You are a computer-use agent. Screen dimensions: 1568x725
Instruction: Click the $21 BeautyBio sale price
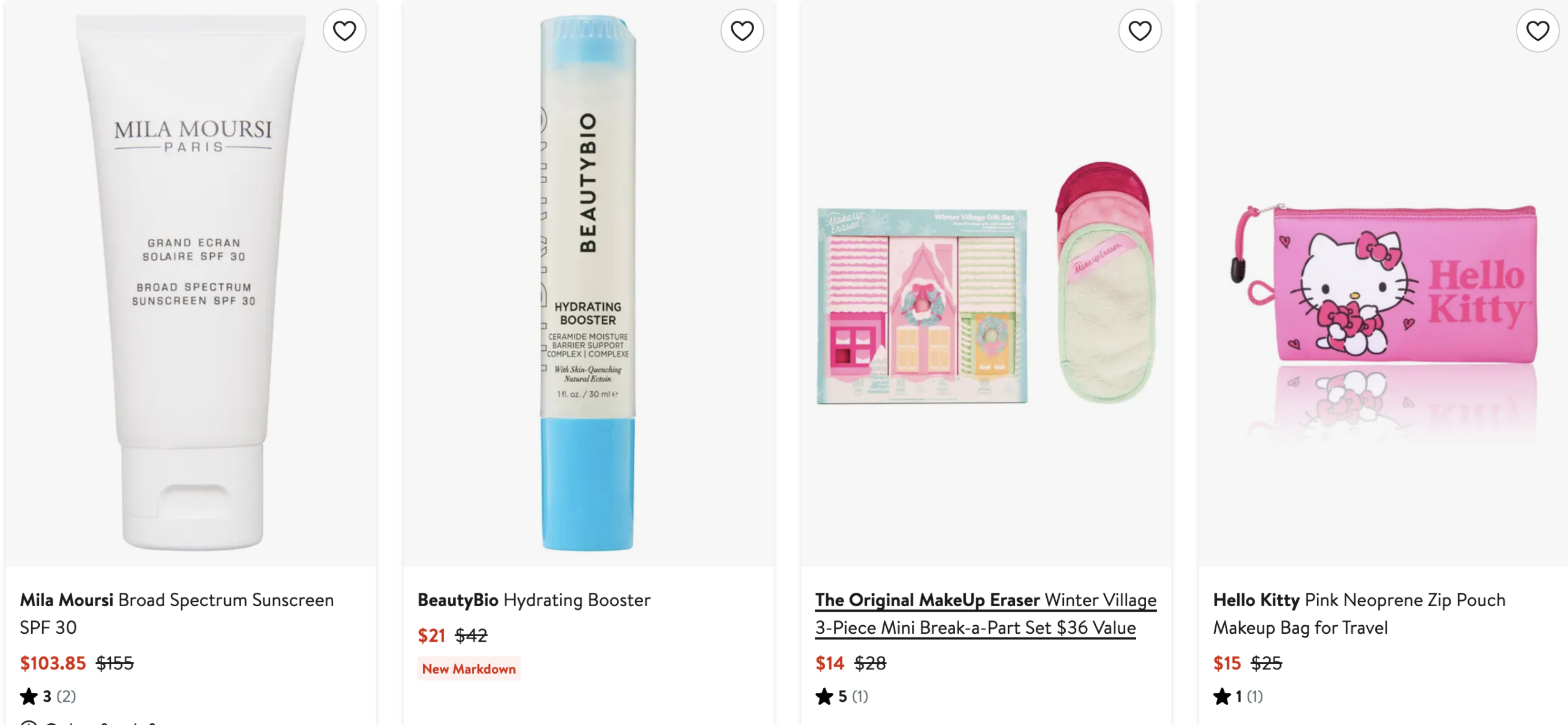[431, 636]
